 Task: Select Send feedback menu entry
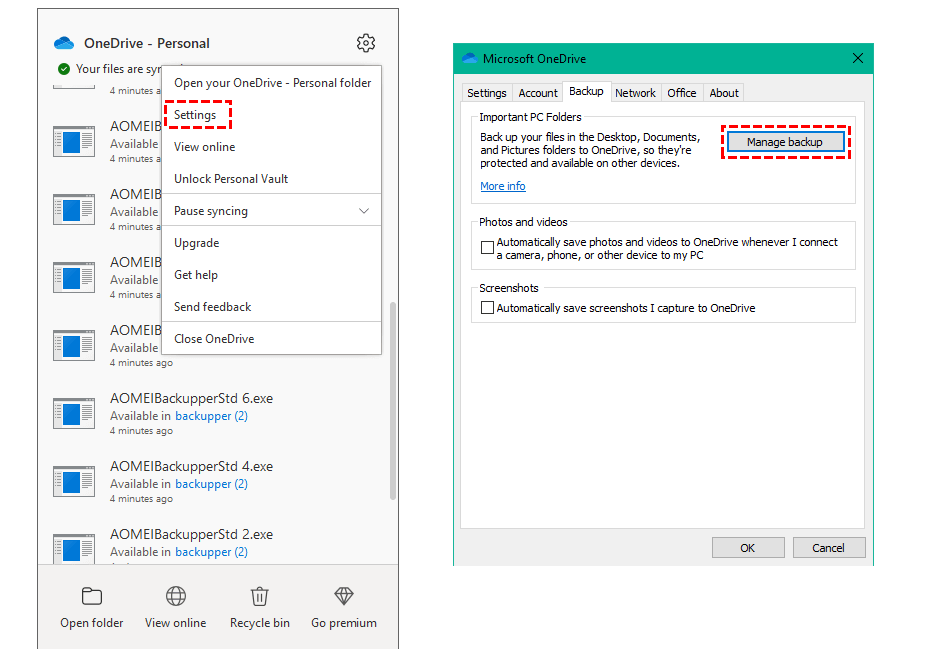pyautogui.click(x=272, y=307)
